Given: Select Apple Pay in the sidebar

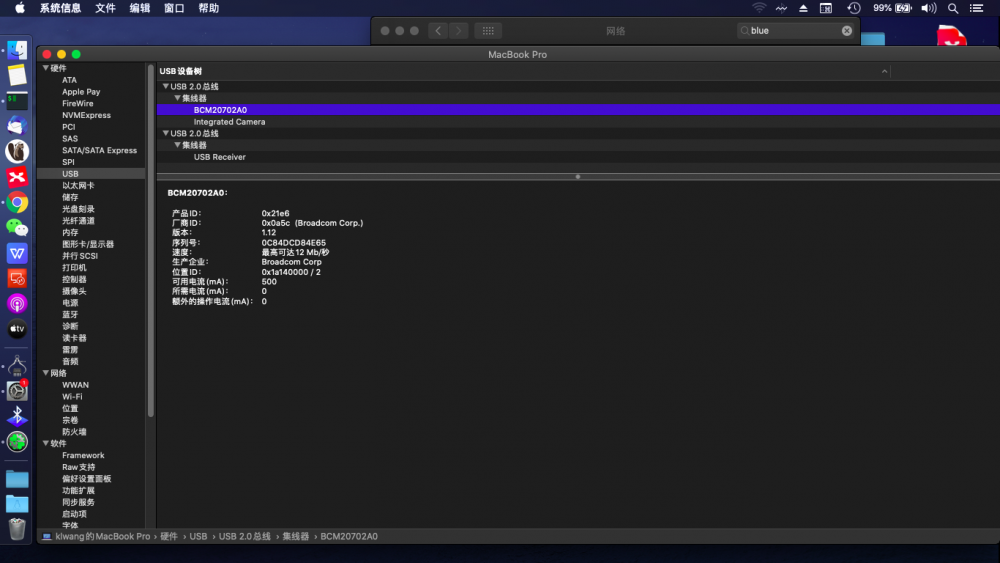Looking at the screenshot, I should point(81,92).
